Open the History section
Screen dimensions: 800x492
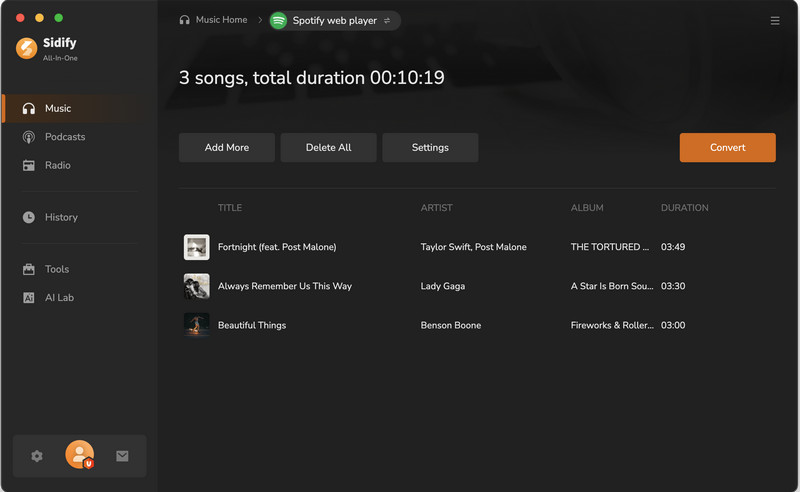tap(61, 217)
